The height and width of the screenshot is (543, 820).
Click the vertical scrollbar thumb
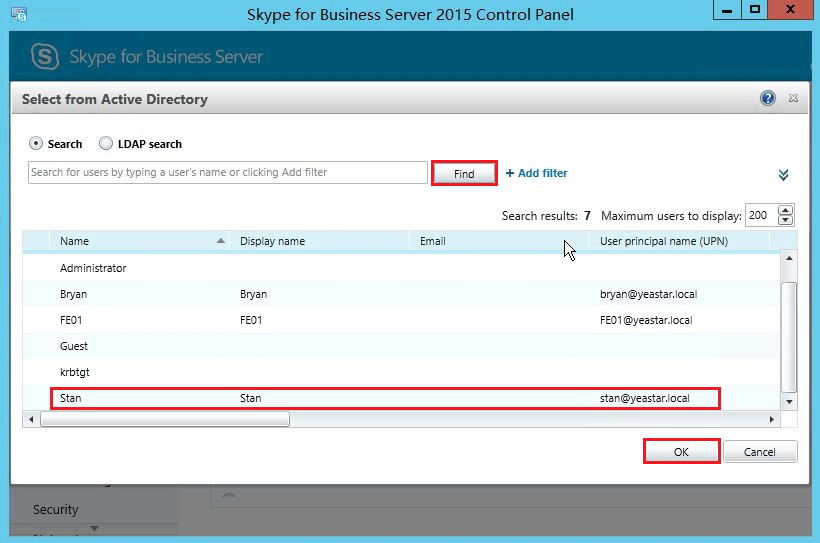point(789,337)
